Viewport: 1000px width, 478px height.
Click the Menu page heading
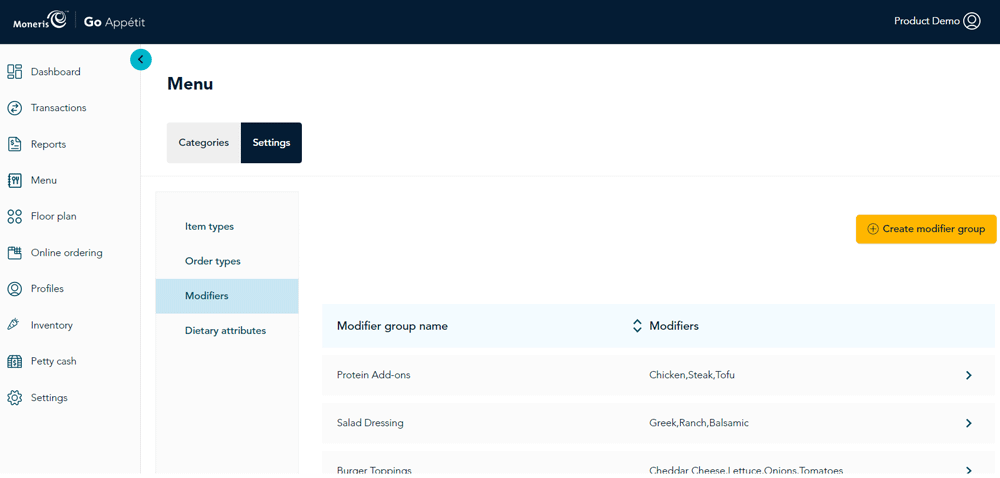[x=190, y=83]
